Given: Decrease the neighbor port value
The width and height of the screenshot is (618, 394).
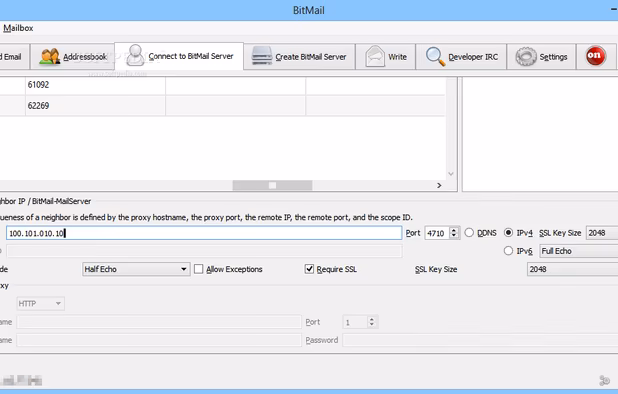Looking at the screenshot, I should coord(454,236).
